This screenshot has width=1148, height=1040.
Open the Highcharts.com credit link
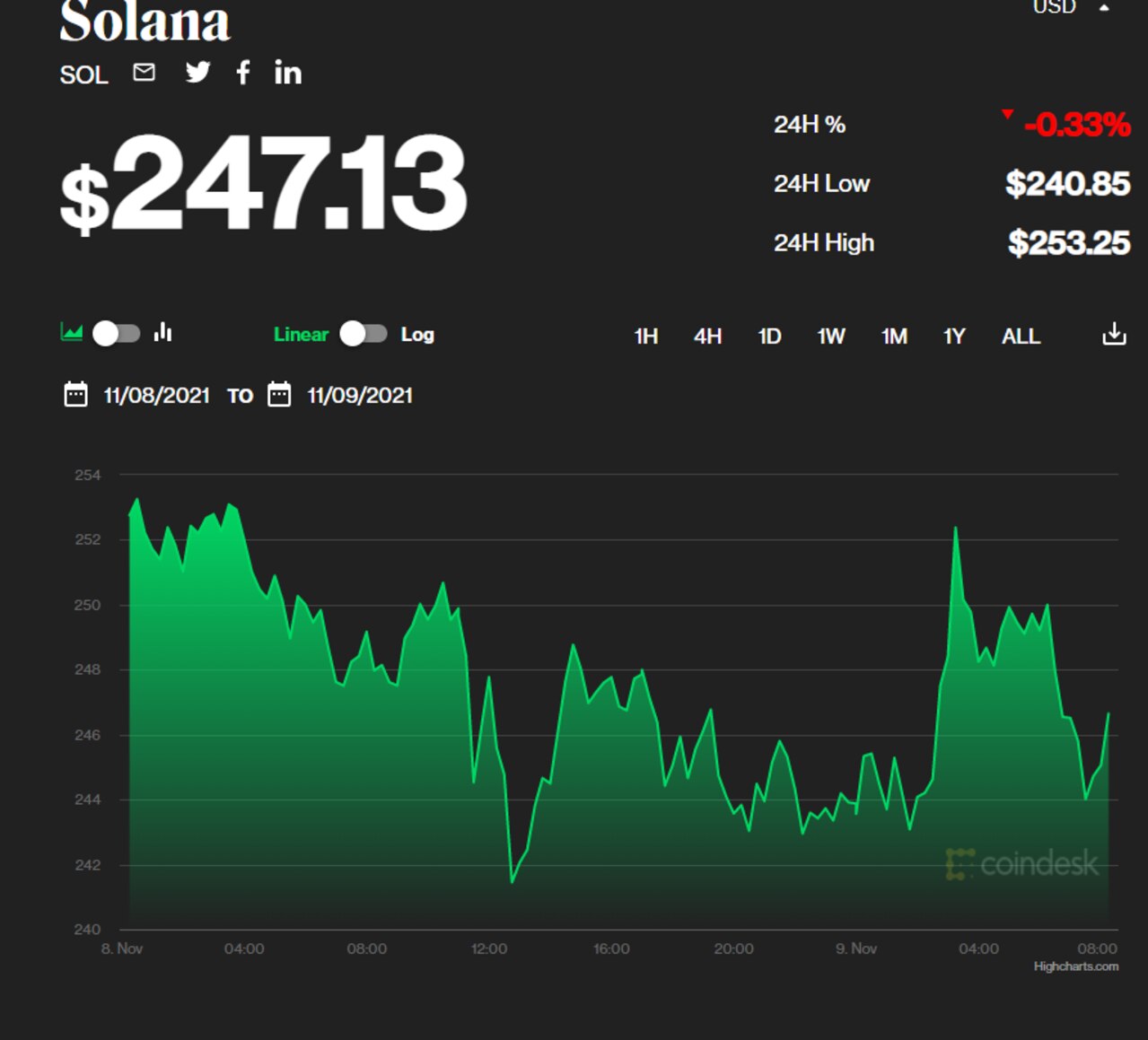(1076, 966)
